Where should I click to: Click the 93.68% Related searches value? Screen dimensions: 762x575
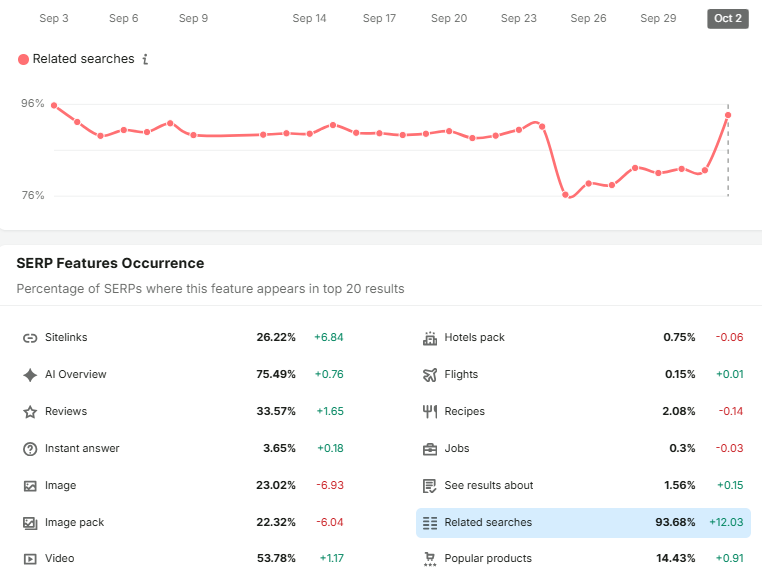(675, 522)
